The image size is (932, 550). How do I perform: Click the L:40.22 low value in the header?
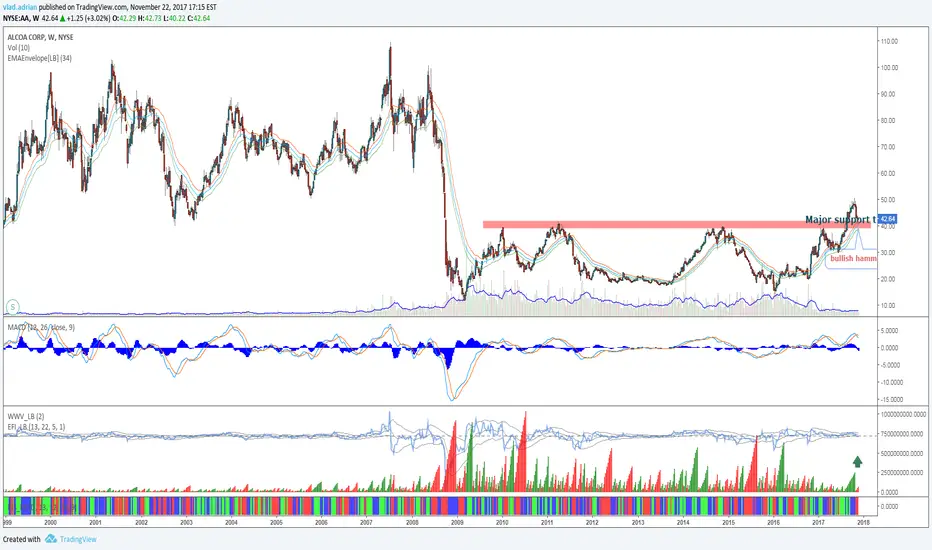click(174, 18)
